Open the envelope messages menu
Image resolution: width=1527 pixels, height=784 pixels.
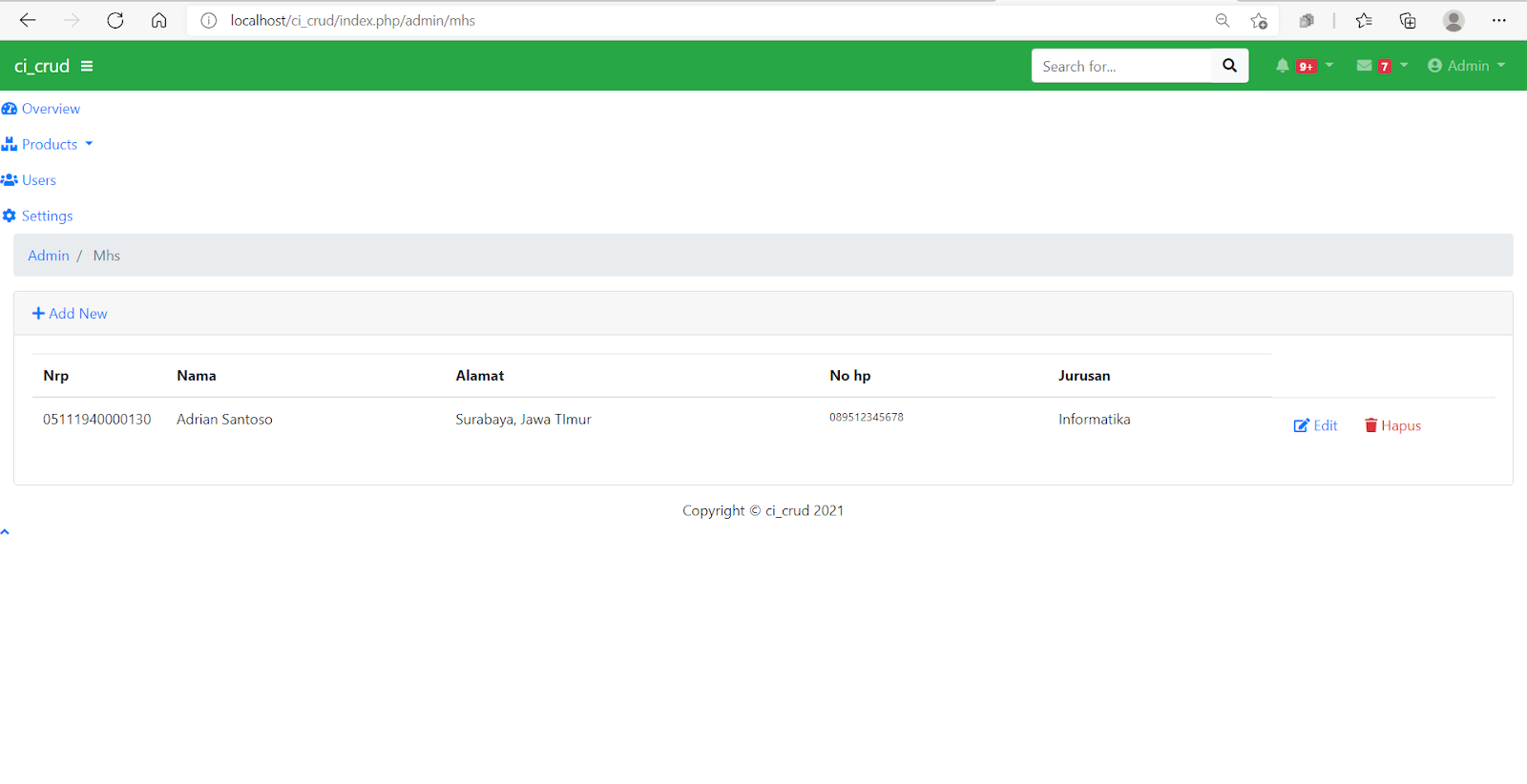coord(1365,66)
